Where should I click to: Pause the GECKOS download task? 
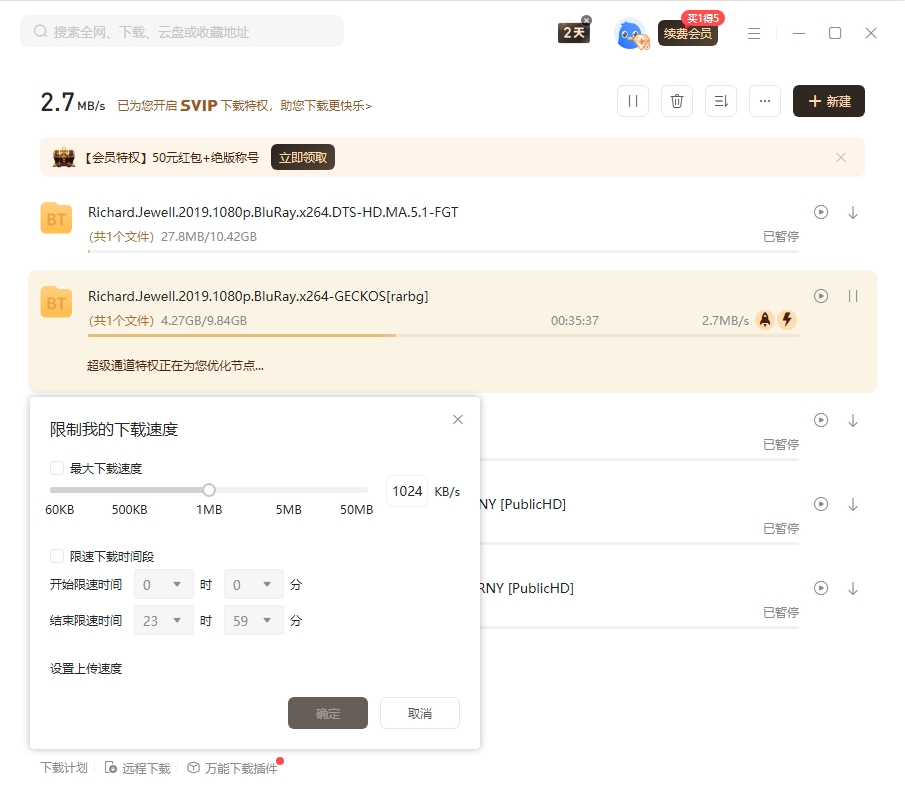853,296
